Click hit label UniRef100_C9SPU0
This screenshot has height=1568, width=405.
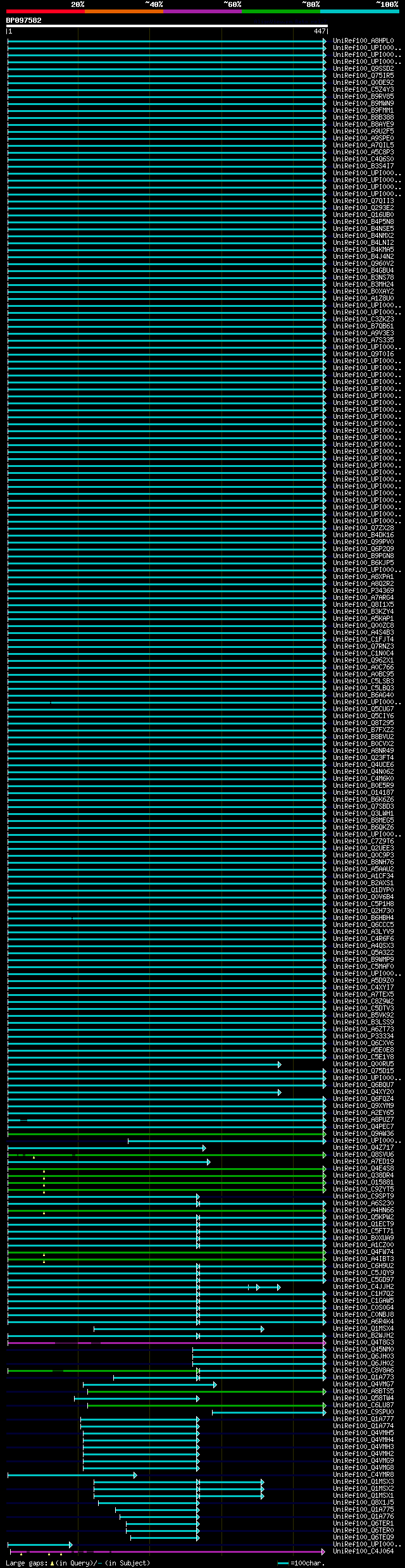click(363, 1412)
